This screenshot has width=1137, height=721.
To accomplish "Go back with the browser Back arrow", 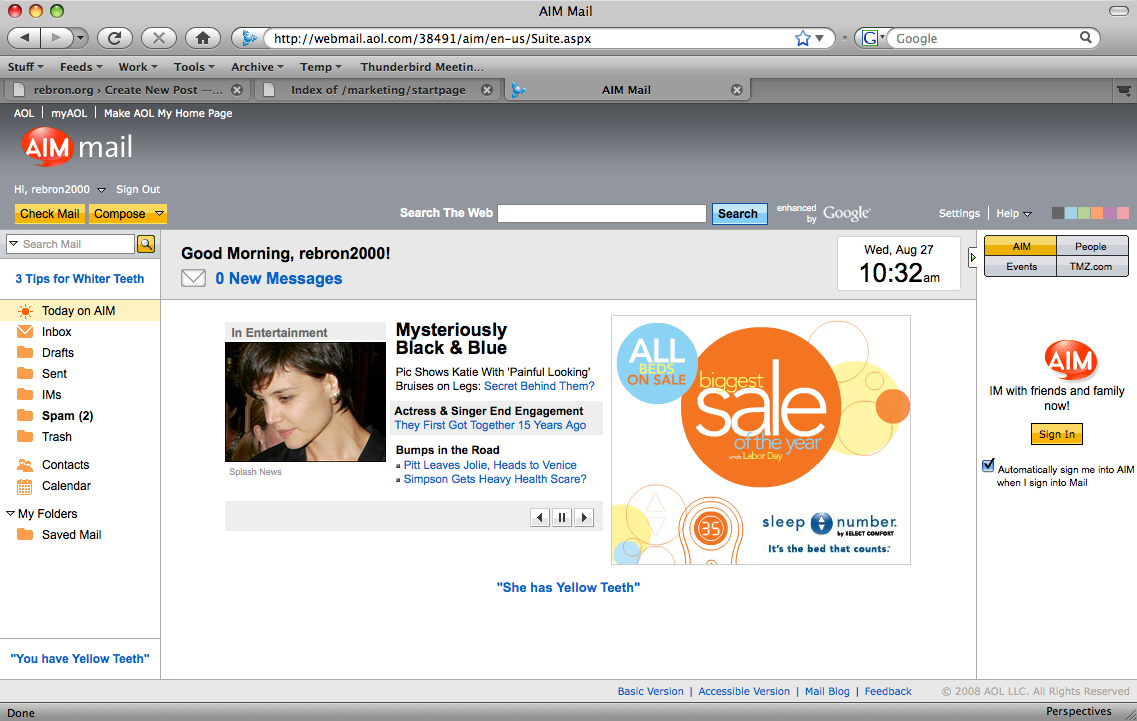I will [25, 38].
